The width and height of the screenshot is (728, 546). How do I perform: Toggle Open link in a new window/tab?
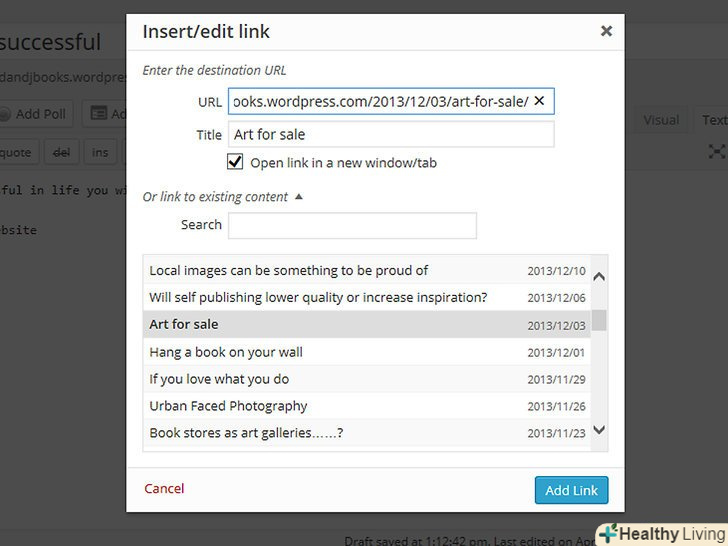pos(235,162)
